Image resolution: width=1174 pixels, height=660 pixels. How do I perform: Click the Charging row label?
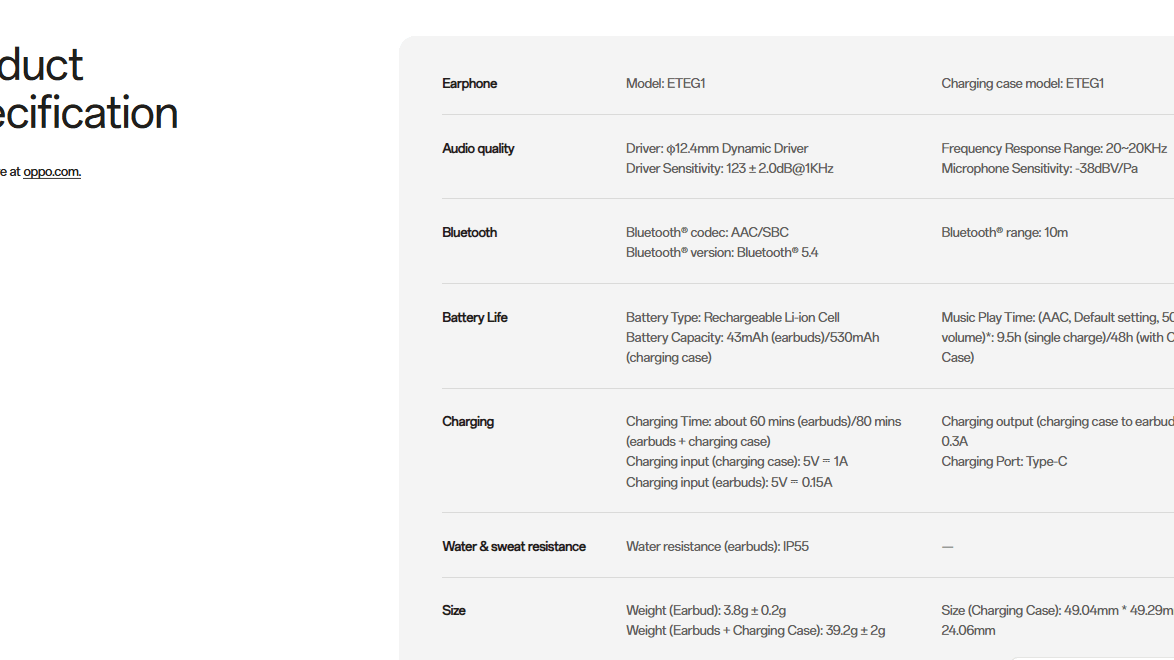[x=468, y=422]
